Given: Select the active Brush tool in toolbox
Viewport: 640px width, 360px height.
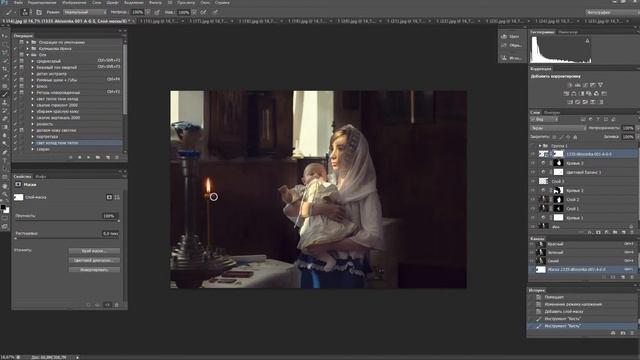Looking at the screenshot, I should pyautogui.click(x=5, y=94).
